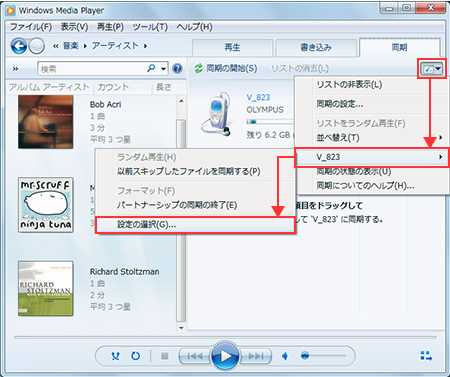Expand the V_823 submenu
This screenshot has width=450, height=377.
pyautogui.click(x=372, y=157)
